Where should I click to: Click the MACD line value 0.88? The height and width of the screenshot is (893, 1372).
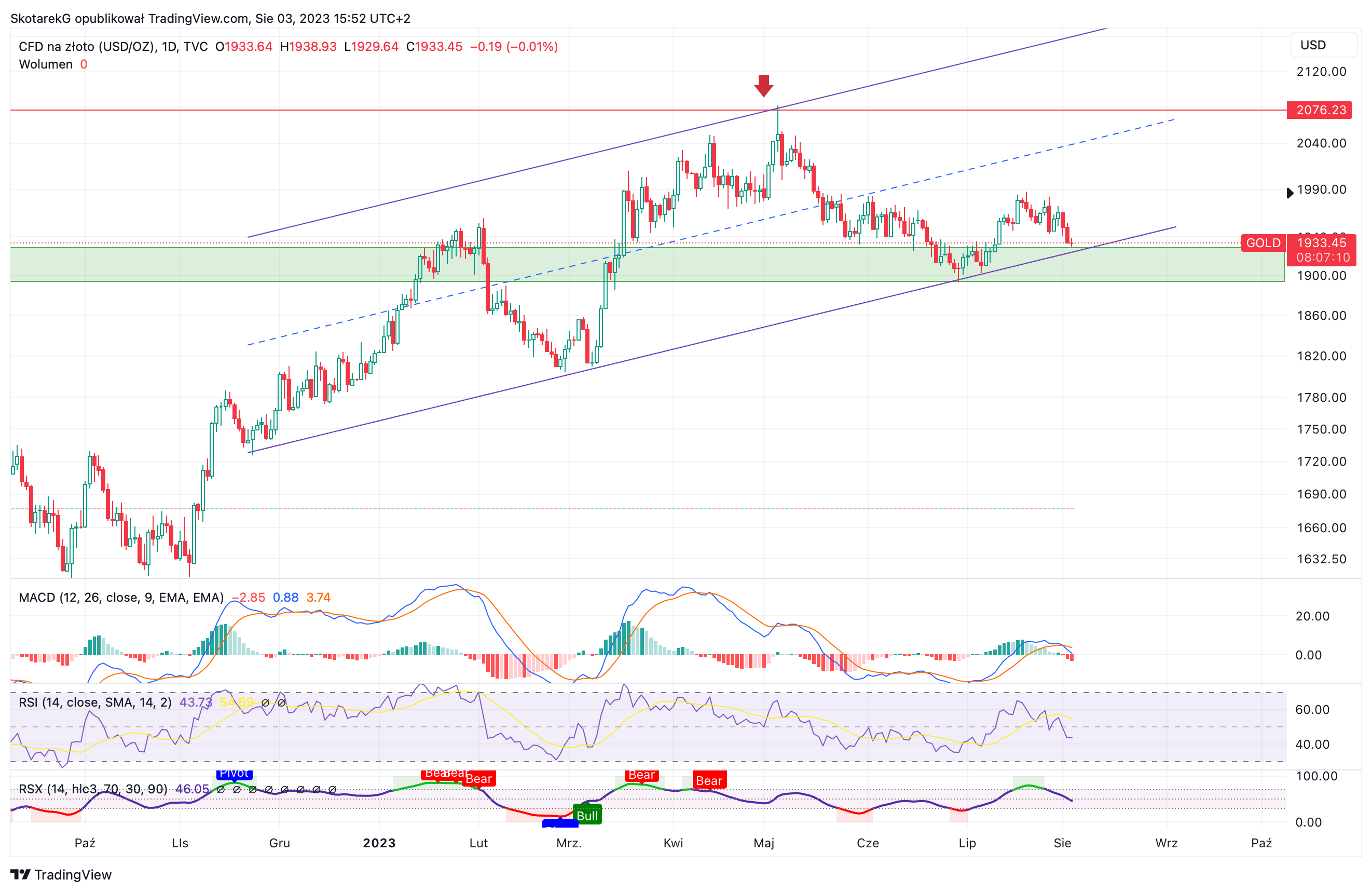tap(285, 597)
